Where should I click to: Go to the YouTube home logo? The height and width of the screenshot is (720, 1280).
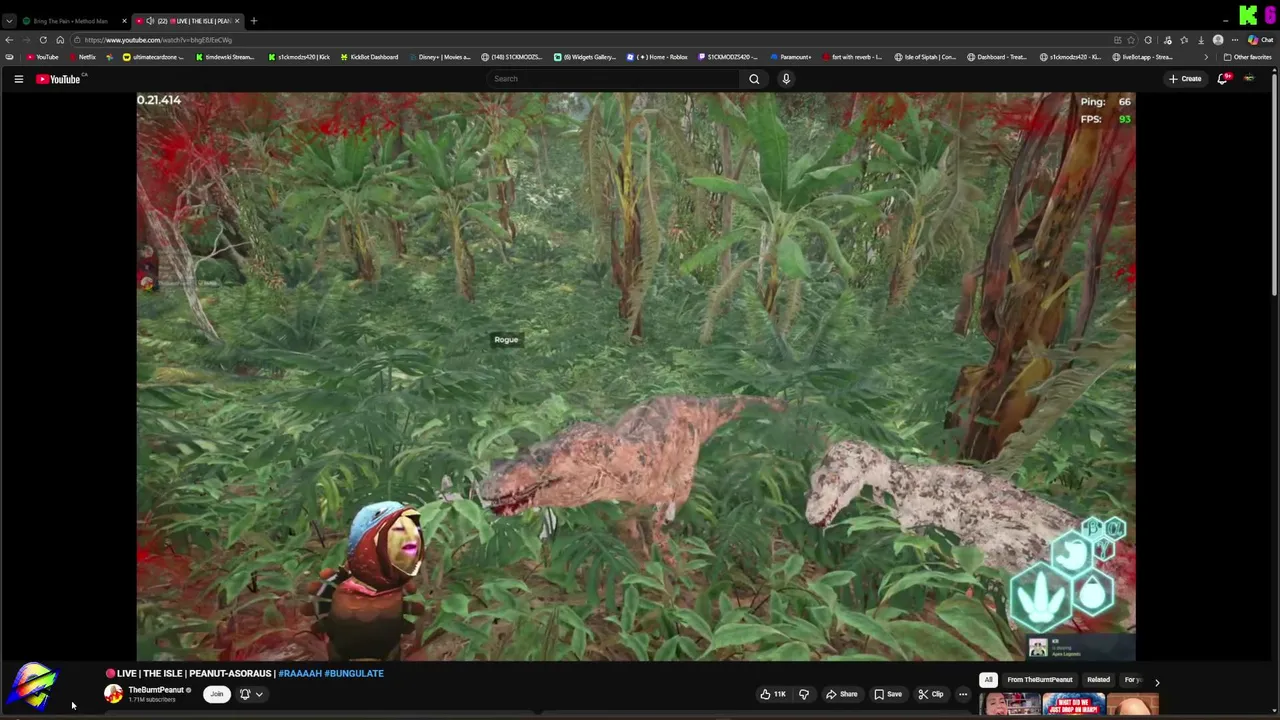point(58,79)
